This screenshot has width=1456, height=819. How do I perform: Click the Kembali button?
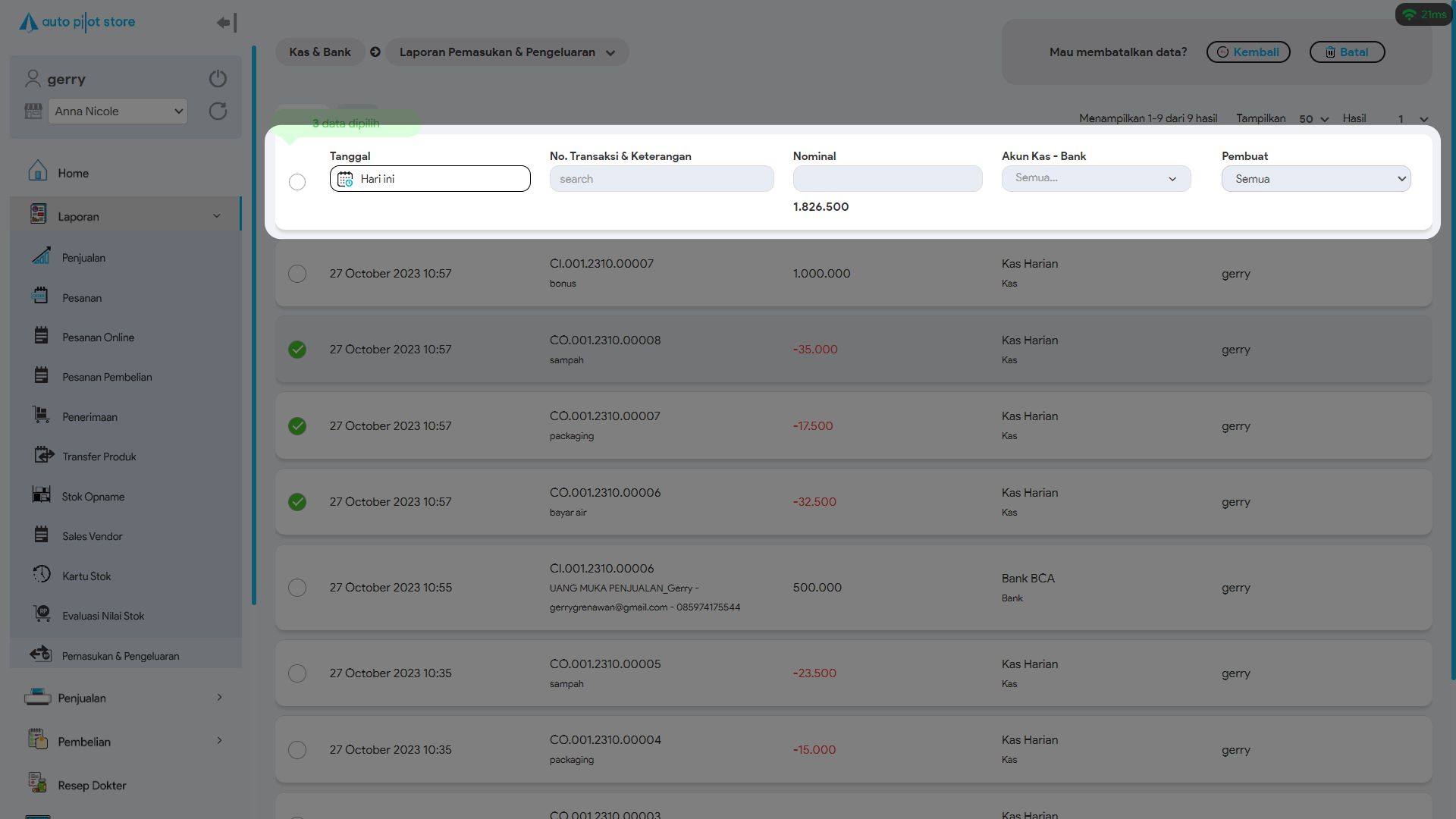click(x=1247, y=52)
